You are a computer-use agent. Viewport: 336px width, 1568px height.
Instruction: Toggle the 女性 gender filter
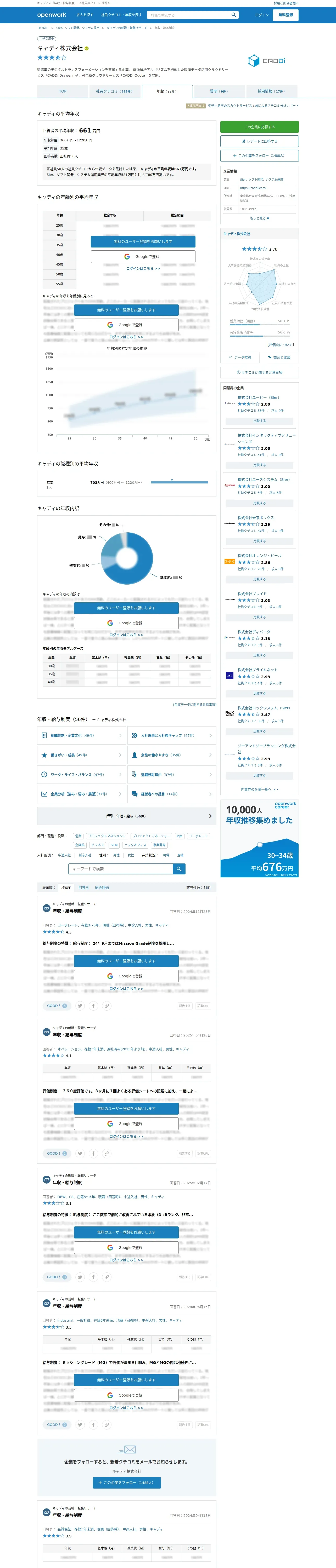tap(131, 855)
